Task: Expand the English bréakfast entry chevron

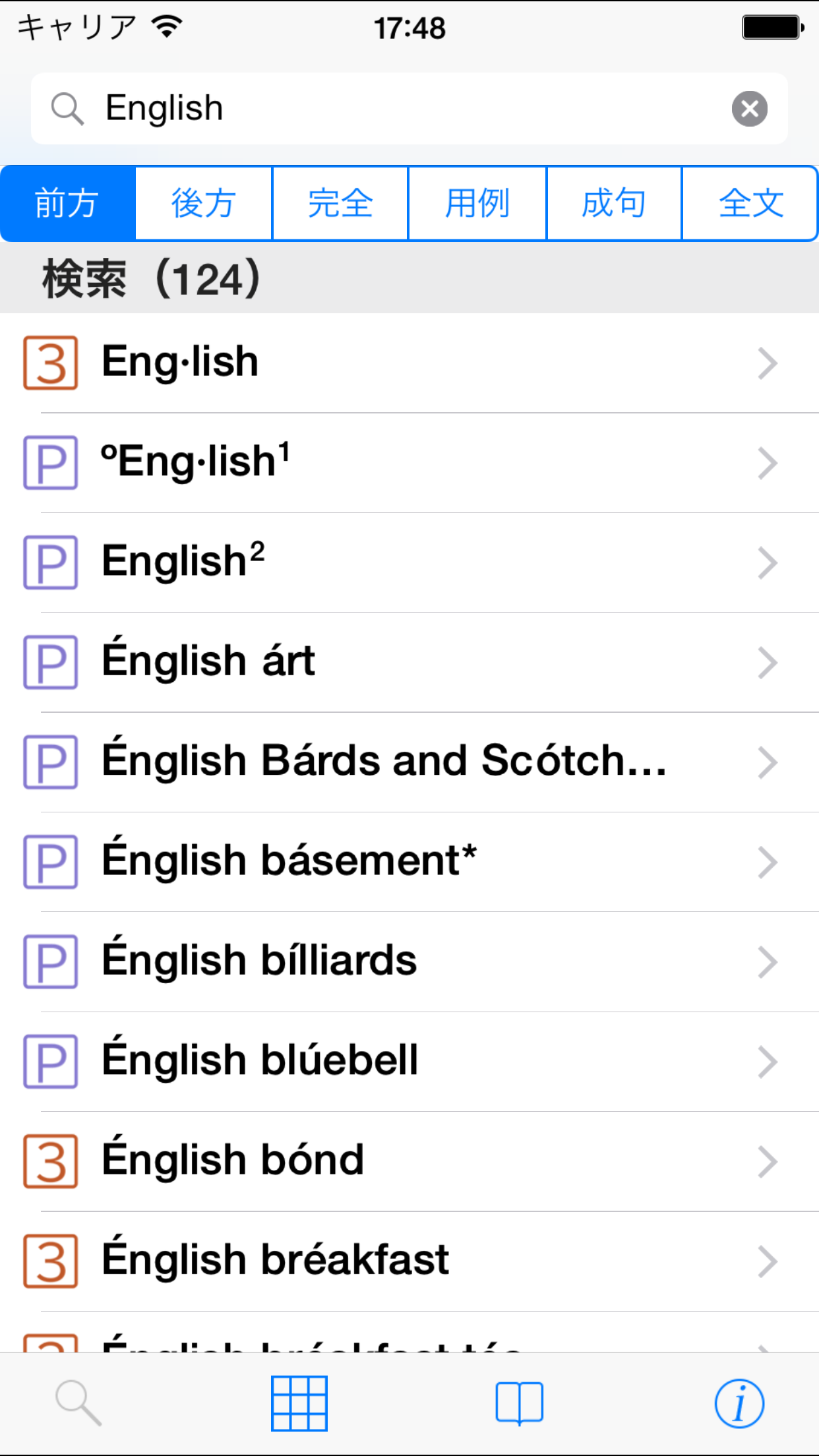Action: tap(767, 1261)
